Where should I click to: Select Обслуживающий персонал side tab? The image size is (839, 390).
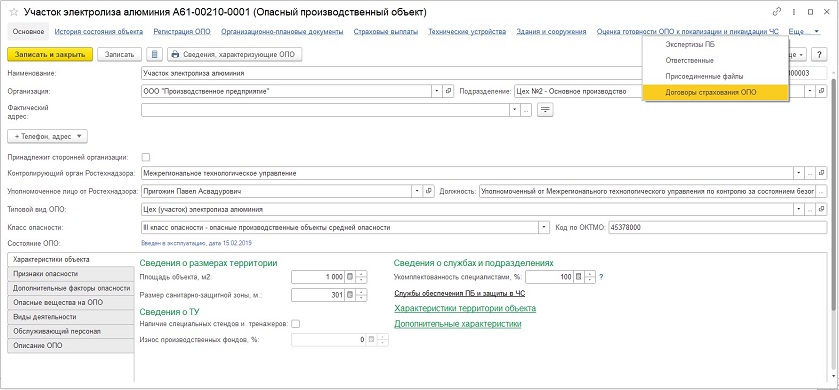tap(71, 331)
